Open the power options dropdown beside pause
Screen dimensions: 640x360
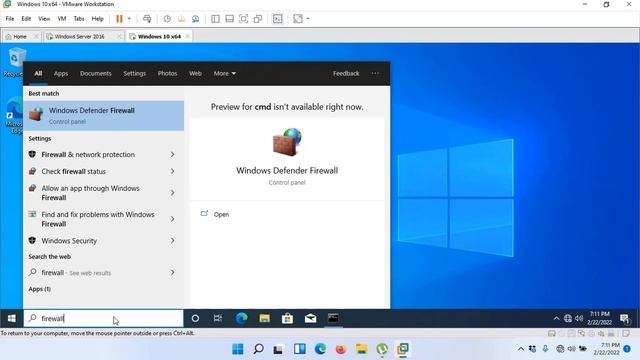(x=129, y=19)
